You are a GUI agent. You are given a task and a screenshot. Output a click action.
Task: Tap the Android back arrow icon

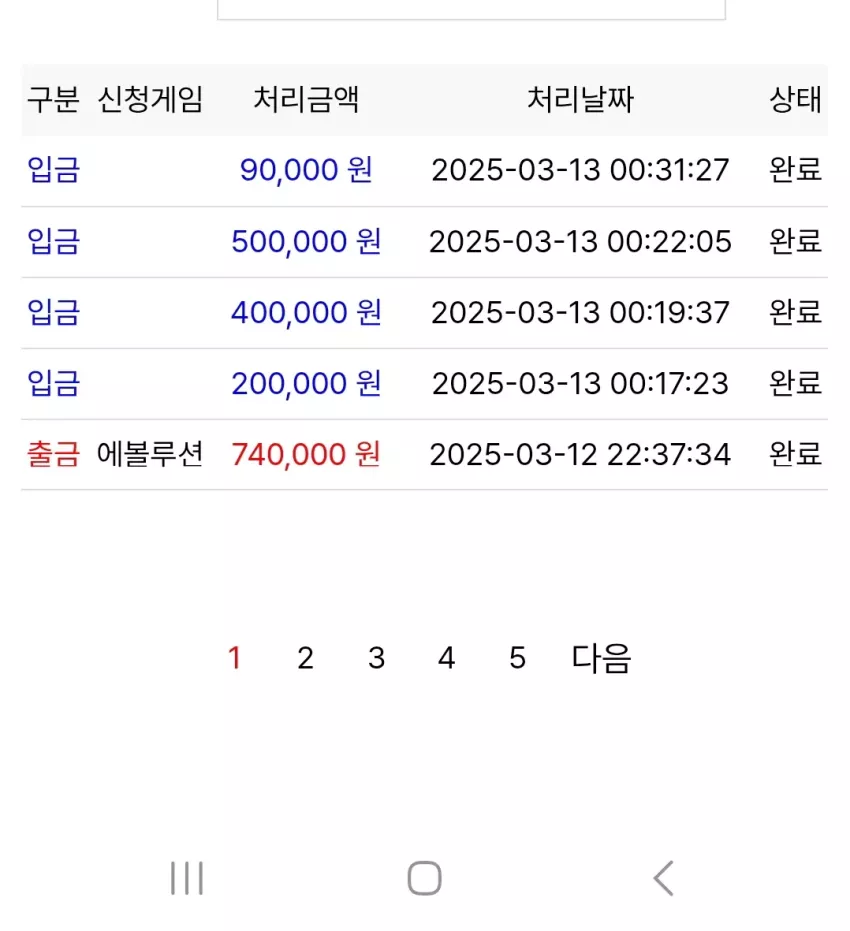click(x=664, y=878)
